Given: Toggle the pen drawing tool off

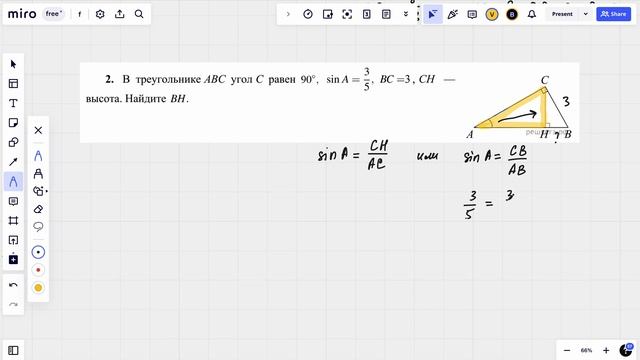Looking at the screenshot, I should click(x=13, y=182).
